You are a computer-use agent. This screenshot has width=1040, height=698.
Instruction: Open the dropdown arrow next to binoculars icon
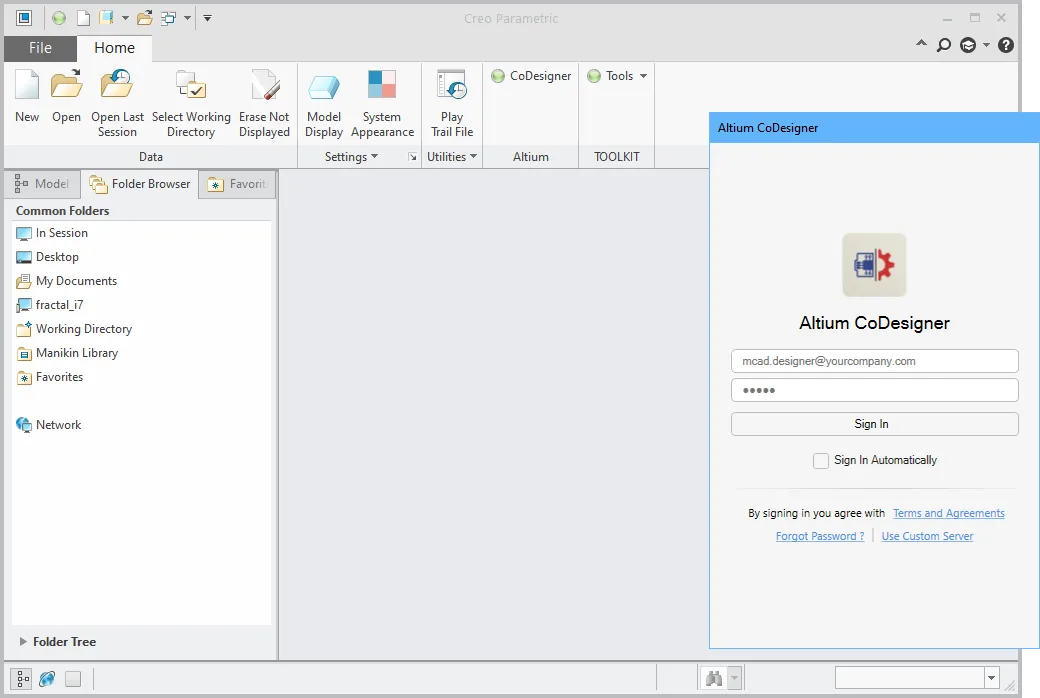(734, 678)
